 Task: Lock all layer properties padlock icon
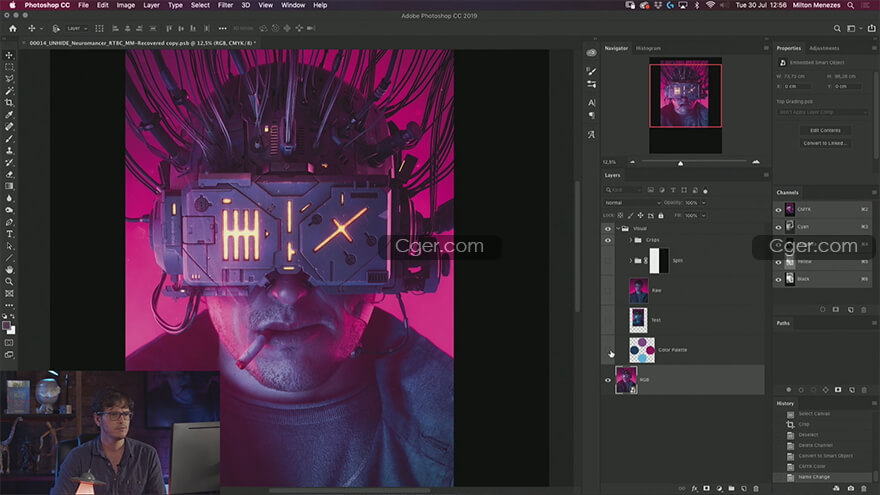coord(661,216)
